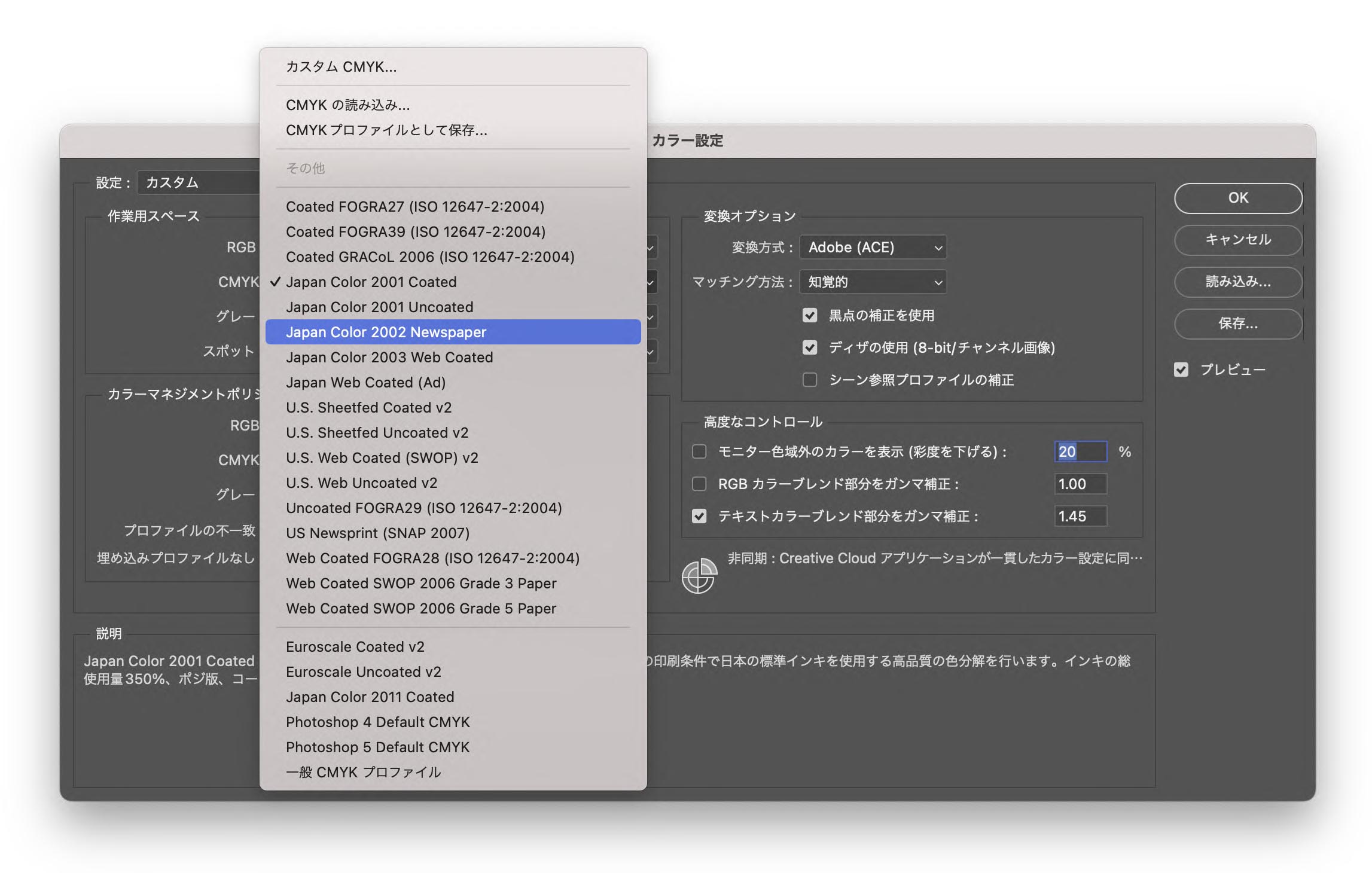Check RGB カラーブレンド部分をガンマ補正 checkbox

pyautogui.click(x=699, y=484)
